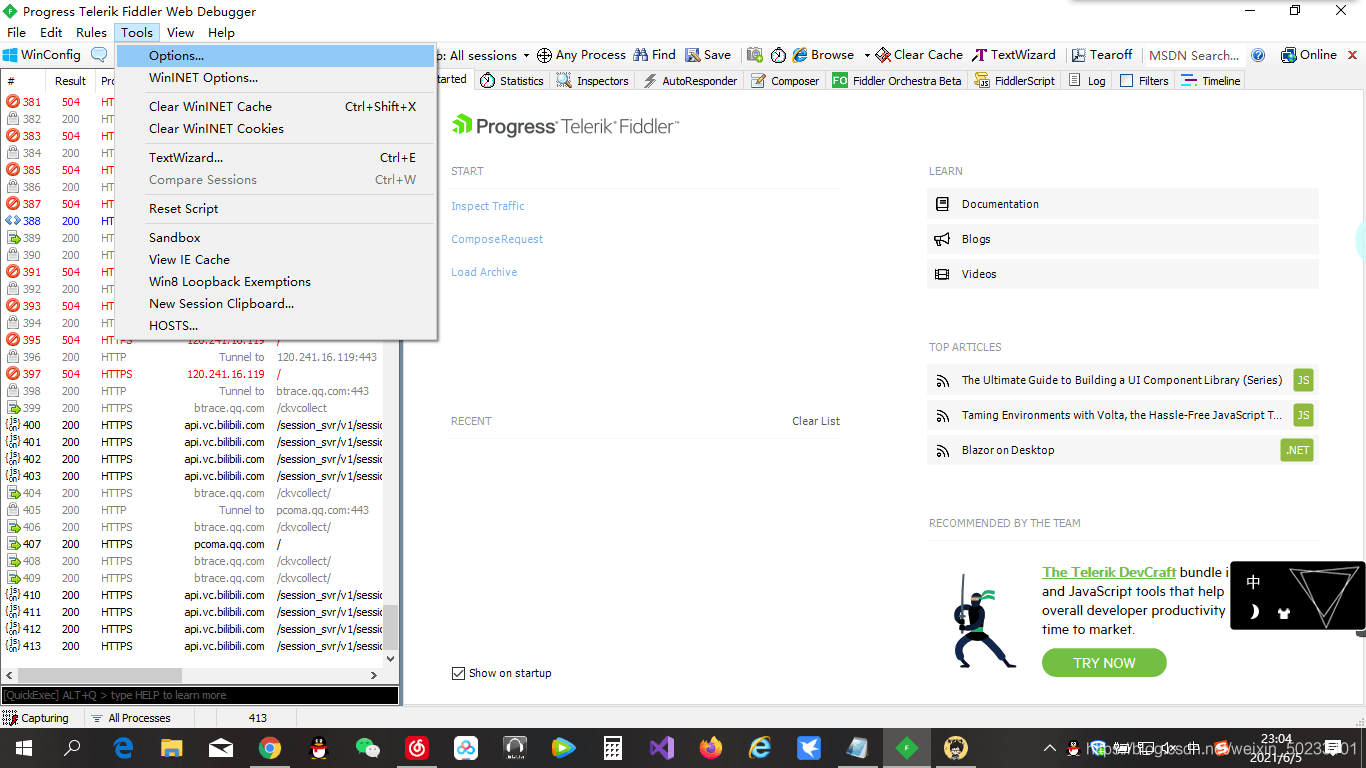Open Windows Start menu
1366x768 pixels.
click(23, 747)
